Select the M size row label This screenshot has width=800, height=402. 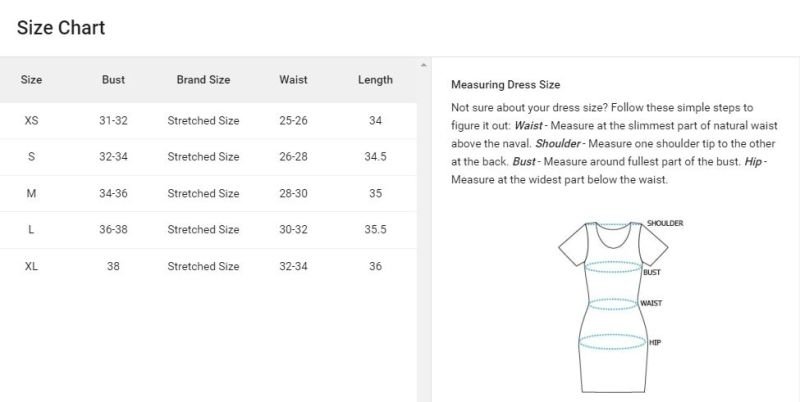[x=31, y=193]
